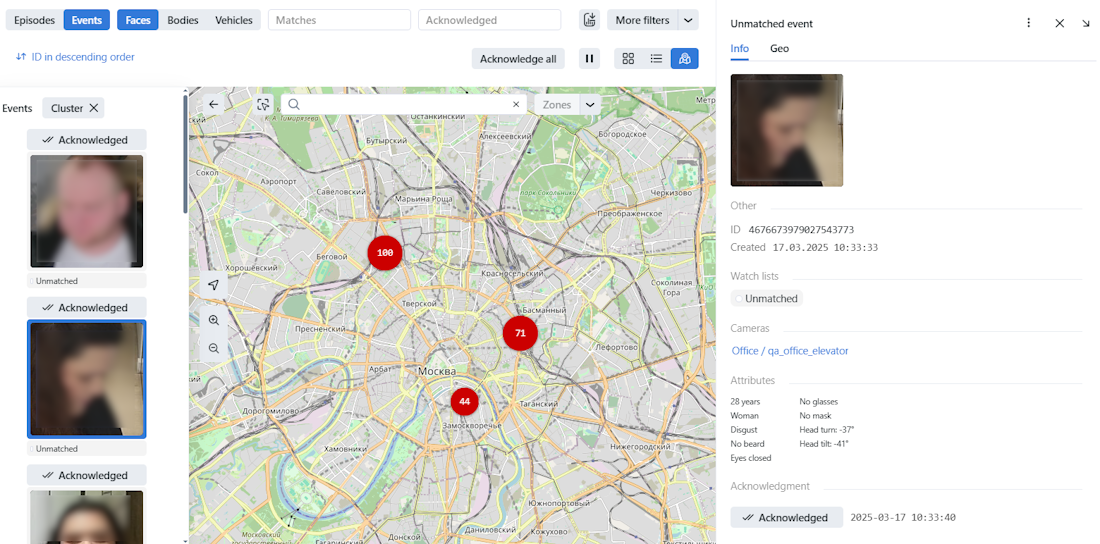Click the map back arrow button
1100x544 pixels.
tap(214, 104)
